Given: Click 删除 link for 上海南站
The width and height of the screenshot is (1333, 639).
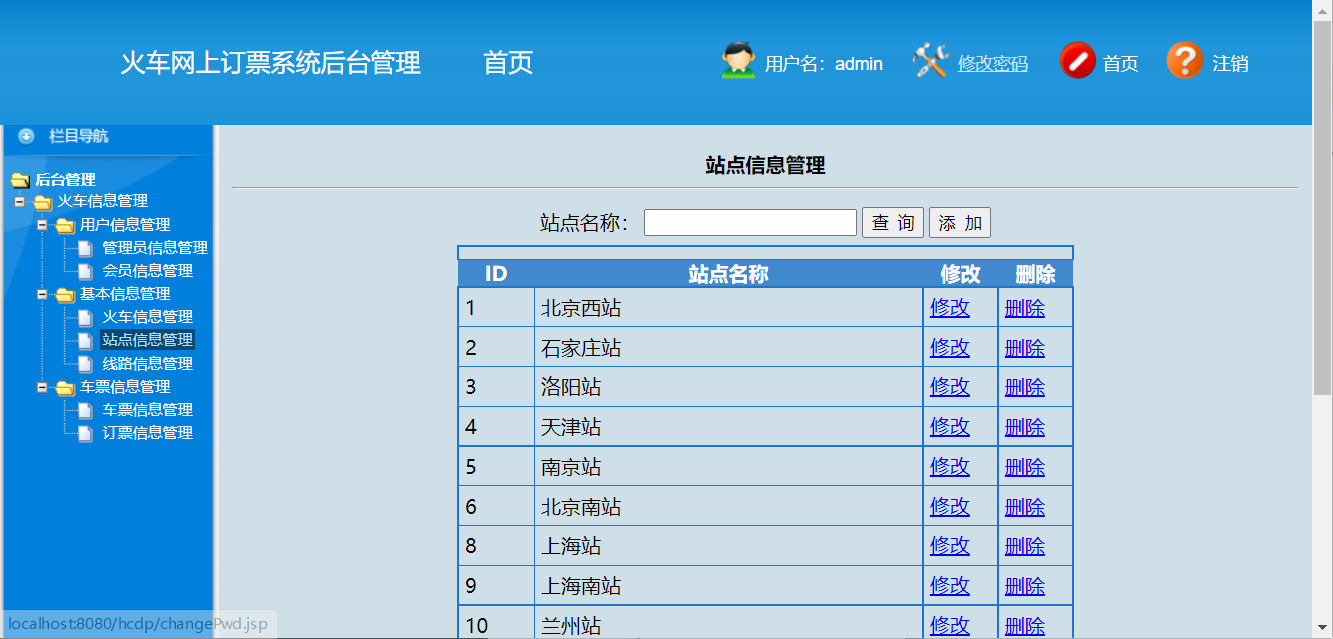Looking at the screenshot, I should coord(1024,585).
